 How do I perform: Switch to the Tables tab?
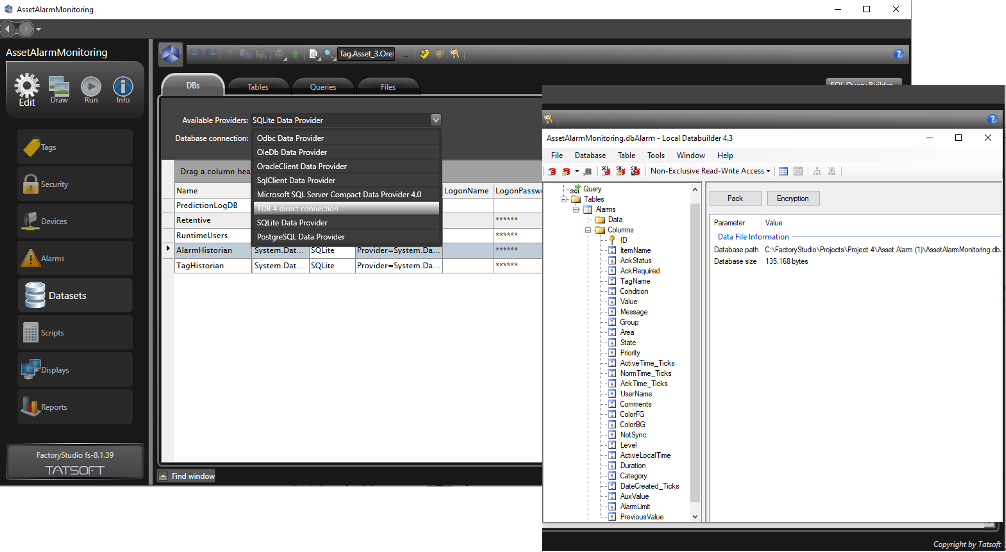pyautogui.click(x=258, y=87)
